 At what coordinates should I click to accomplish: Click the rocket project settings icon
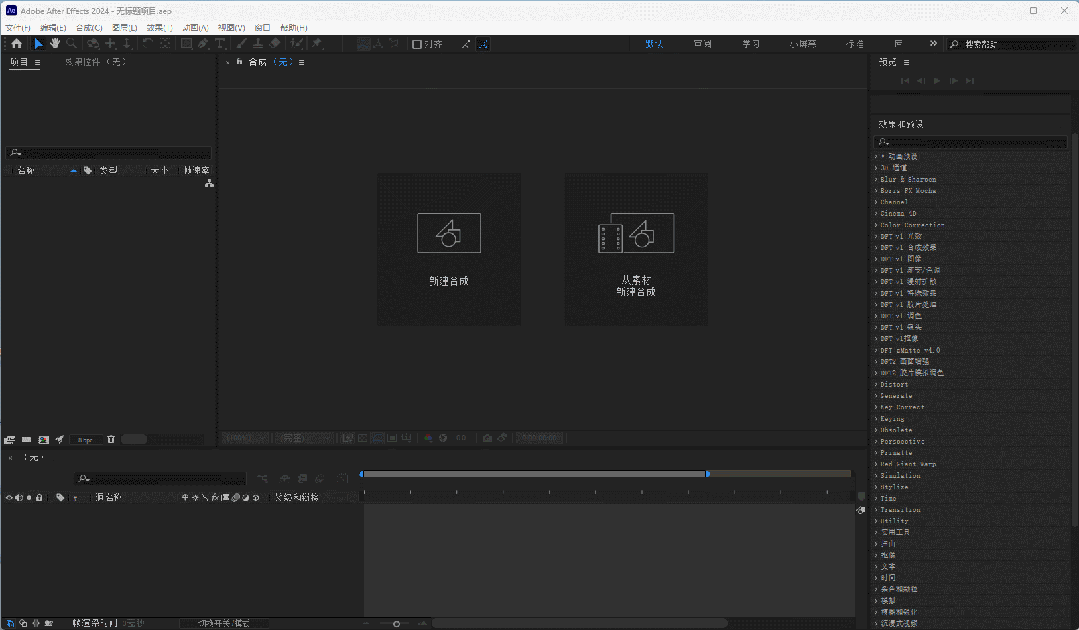tap(60, 439)
